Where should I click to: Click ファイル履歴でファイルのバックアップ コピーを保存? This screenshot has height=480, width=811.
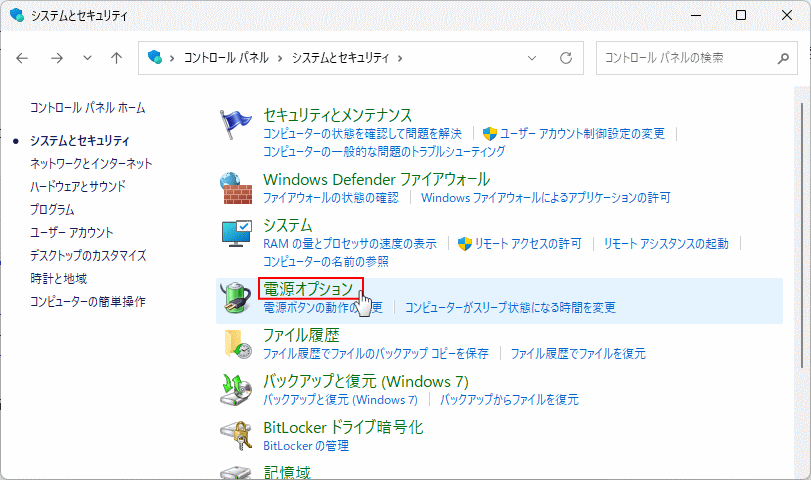376,354
